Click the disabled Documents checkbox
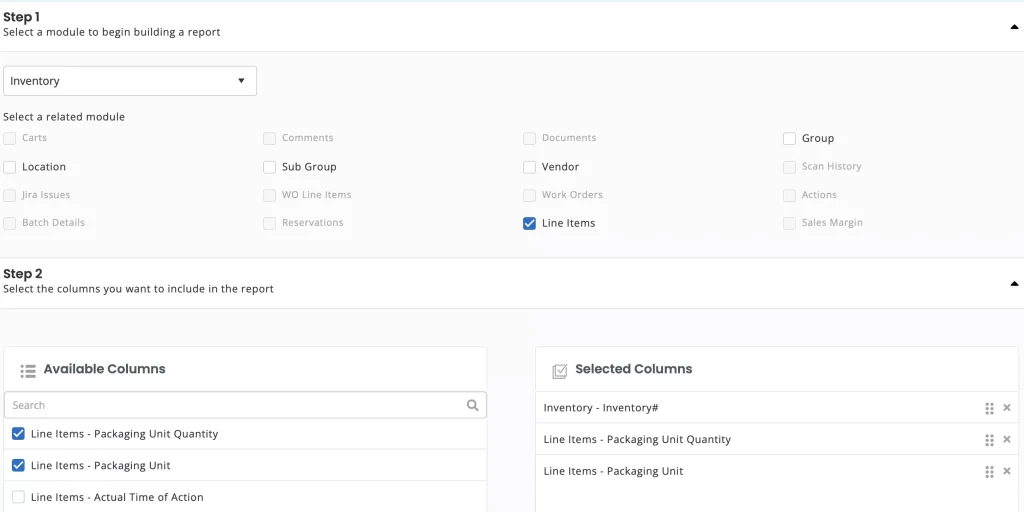Viewport: 1024px width, 512px height. point(530,138)
